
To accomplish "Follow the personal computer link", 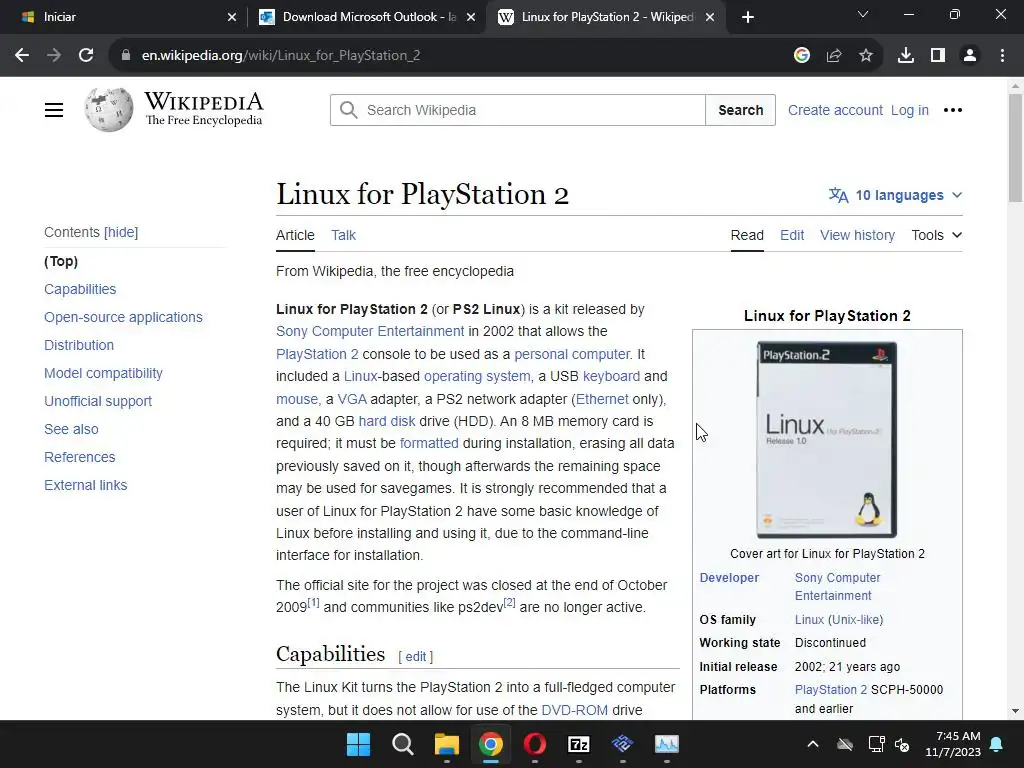I will coord(572,354).
